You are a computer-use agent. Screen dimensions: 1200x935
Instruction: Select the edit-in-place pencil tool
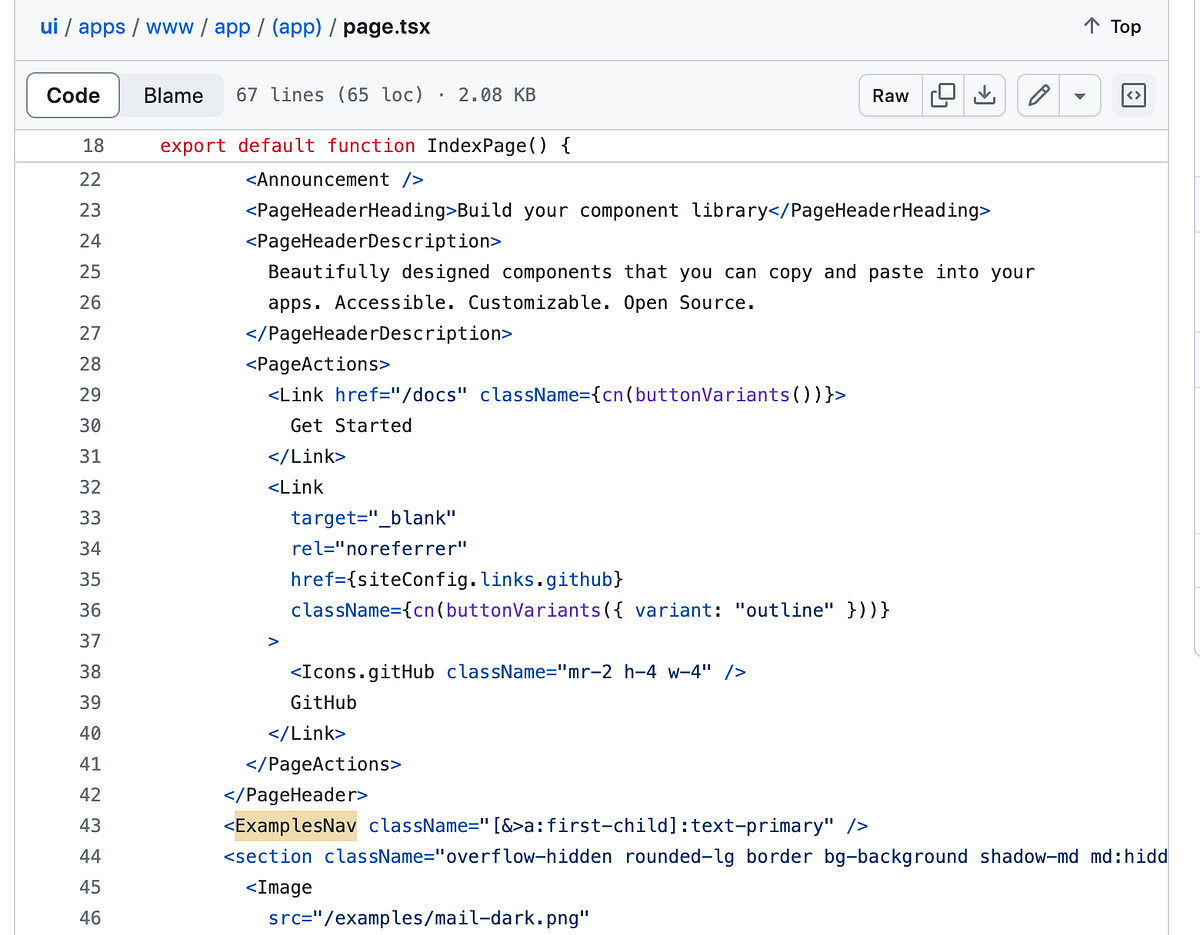pos(1037,95)
